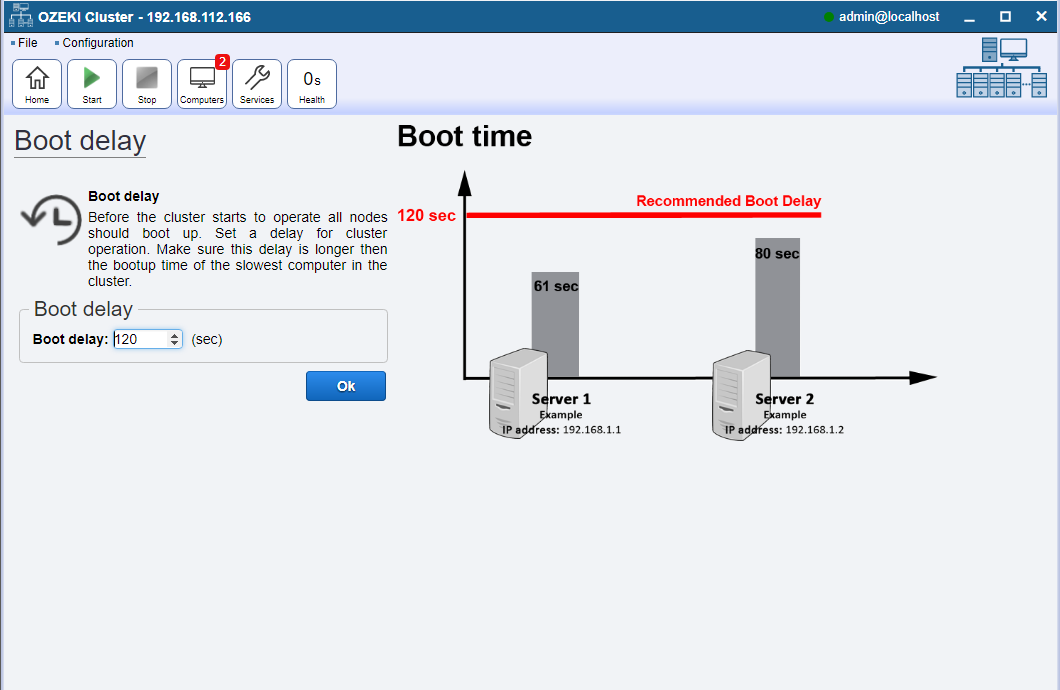Image resolution: width=1060 pixels, height=690 pixels.
Task: Close the OZEKI Cluster window
Action: click(1041, 17)
